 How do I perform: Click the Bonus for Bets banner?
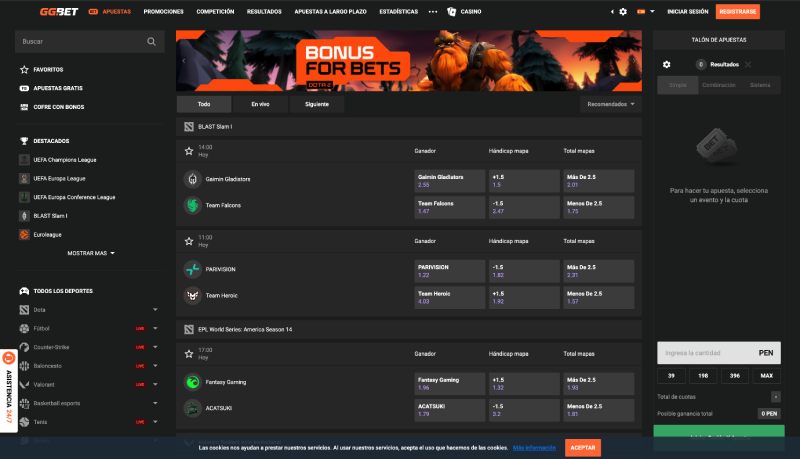(x=409, y=61)
